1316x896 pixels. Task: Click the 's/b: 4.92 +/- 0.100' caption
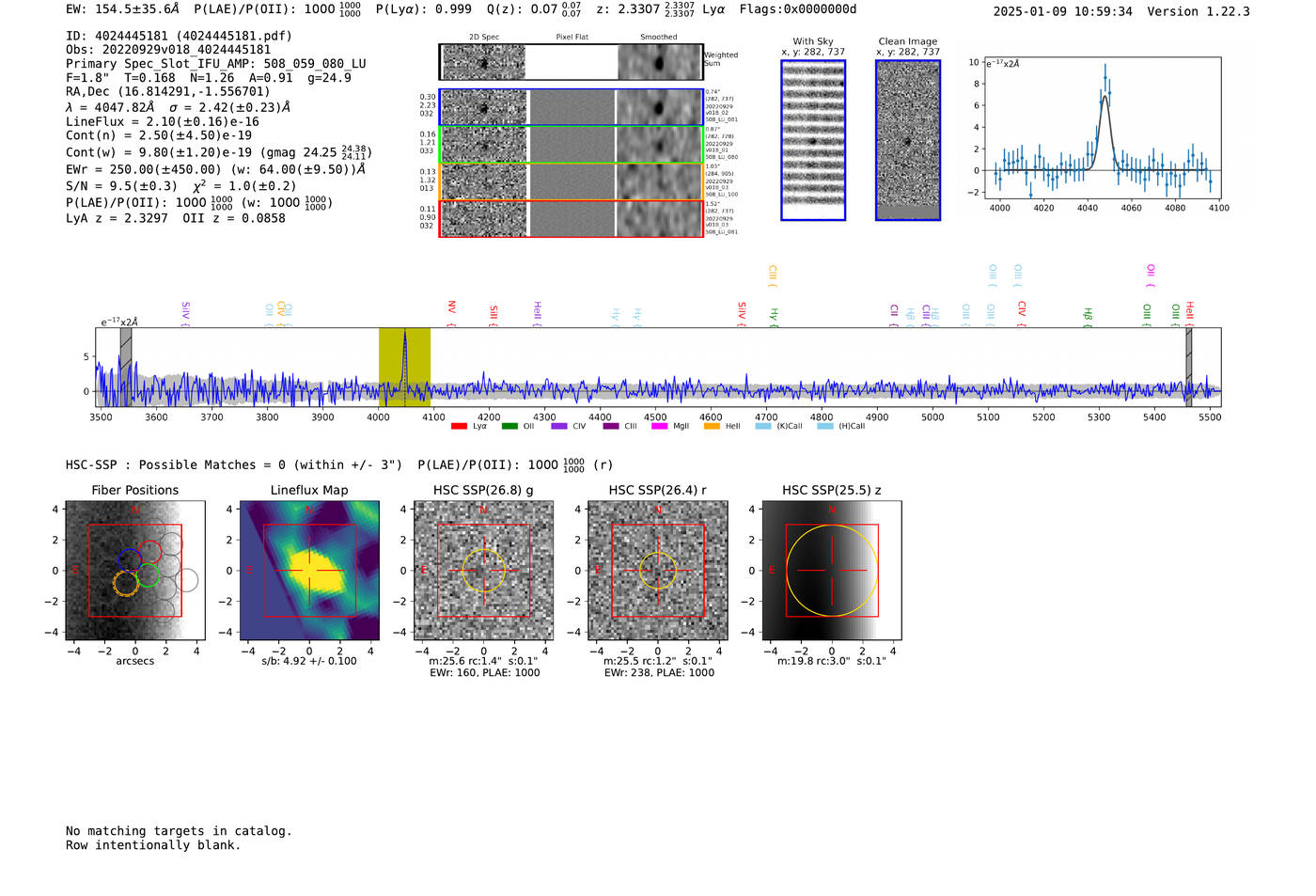tap(309, 661)
